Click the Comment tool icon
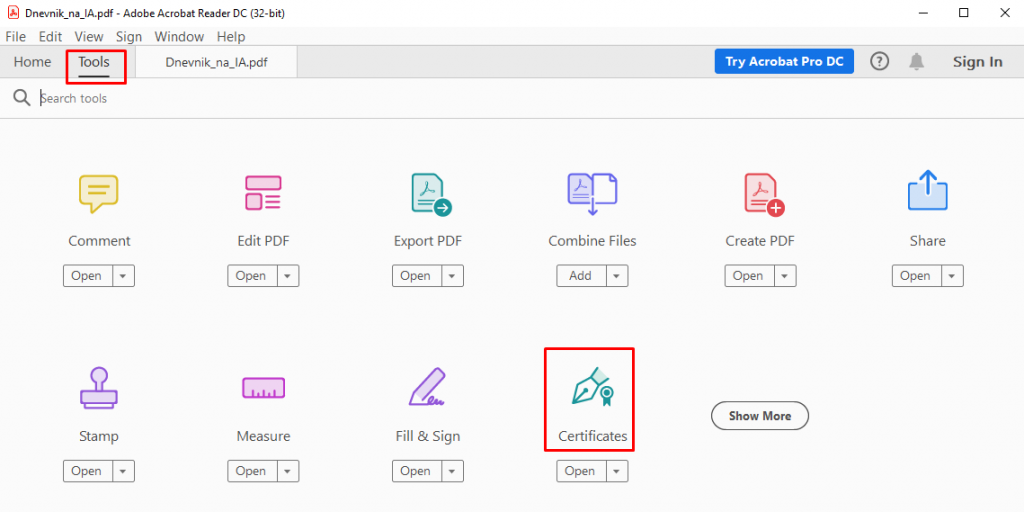Image resolution: width=1024 pixels, height=512 pixels. click(99, 194)
